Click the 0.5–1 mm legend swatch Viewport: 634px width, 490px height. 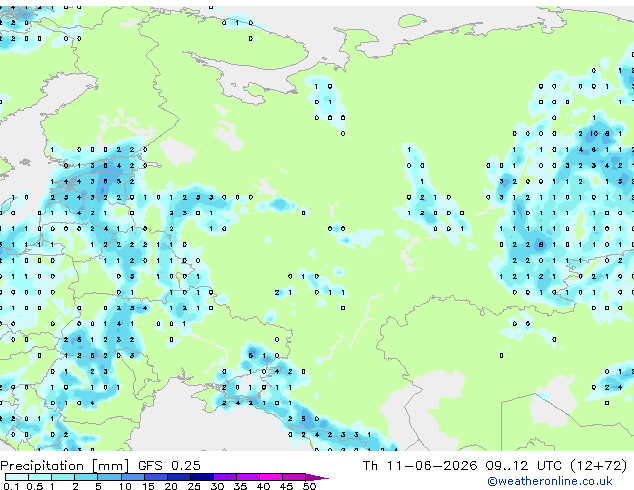pyautogui.click(x=40, y=477)
